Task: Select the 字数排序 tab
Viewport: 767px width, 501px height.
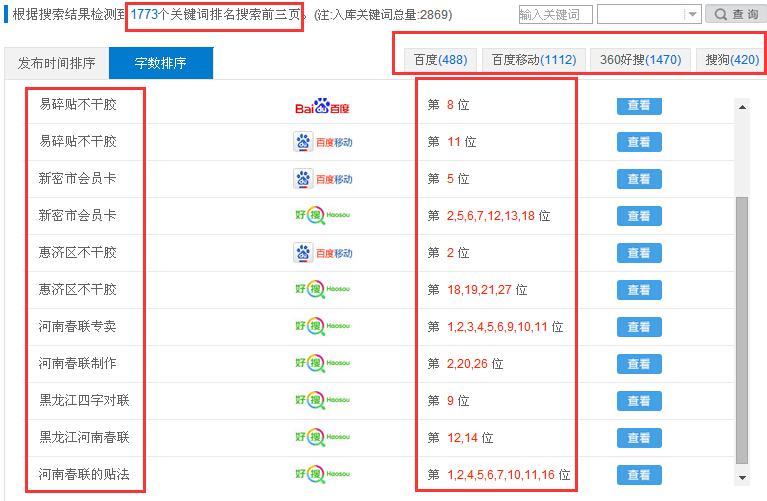Action: 161,63
